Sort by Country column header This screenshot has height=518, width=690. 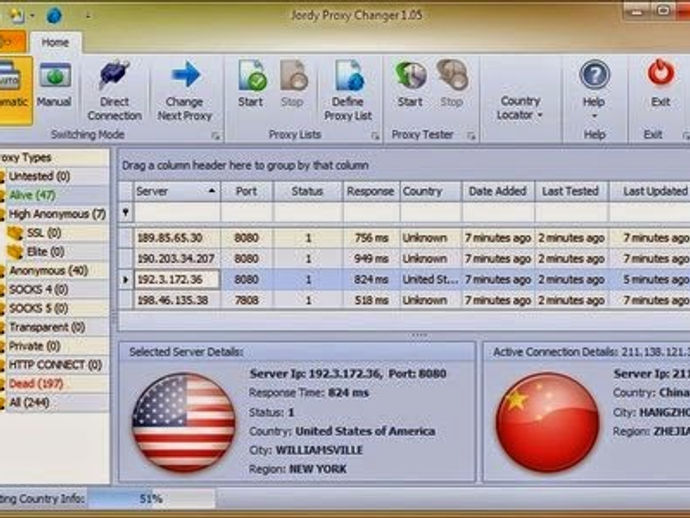[431, 191]
